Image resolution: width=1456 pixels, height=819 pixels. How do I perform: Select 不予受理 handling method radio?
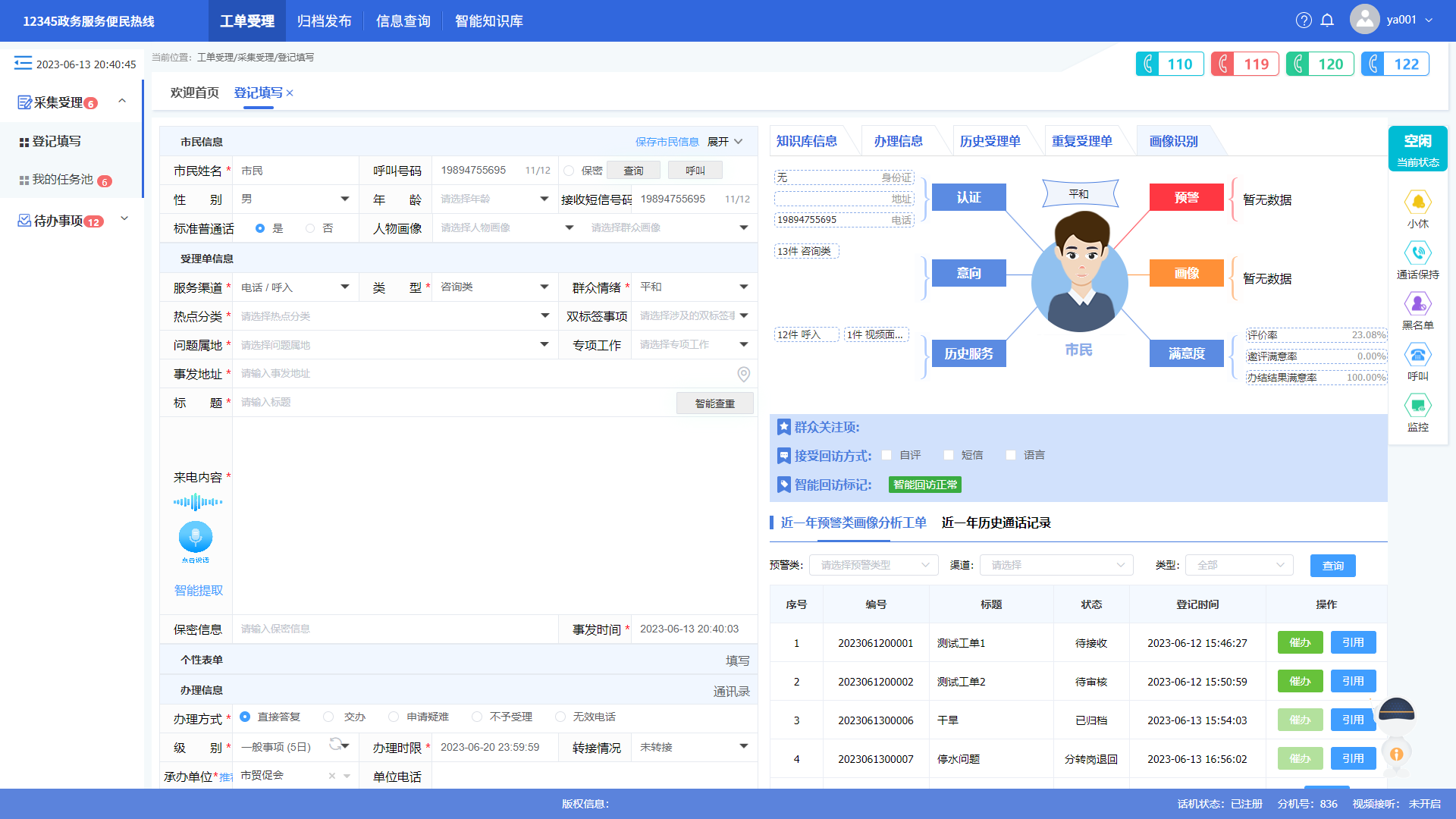477,717
